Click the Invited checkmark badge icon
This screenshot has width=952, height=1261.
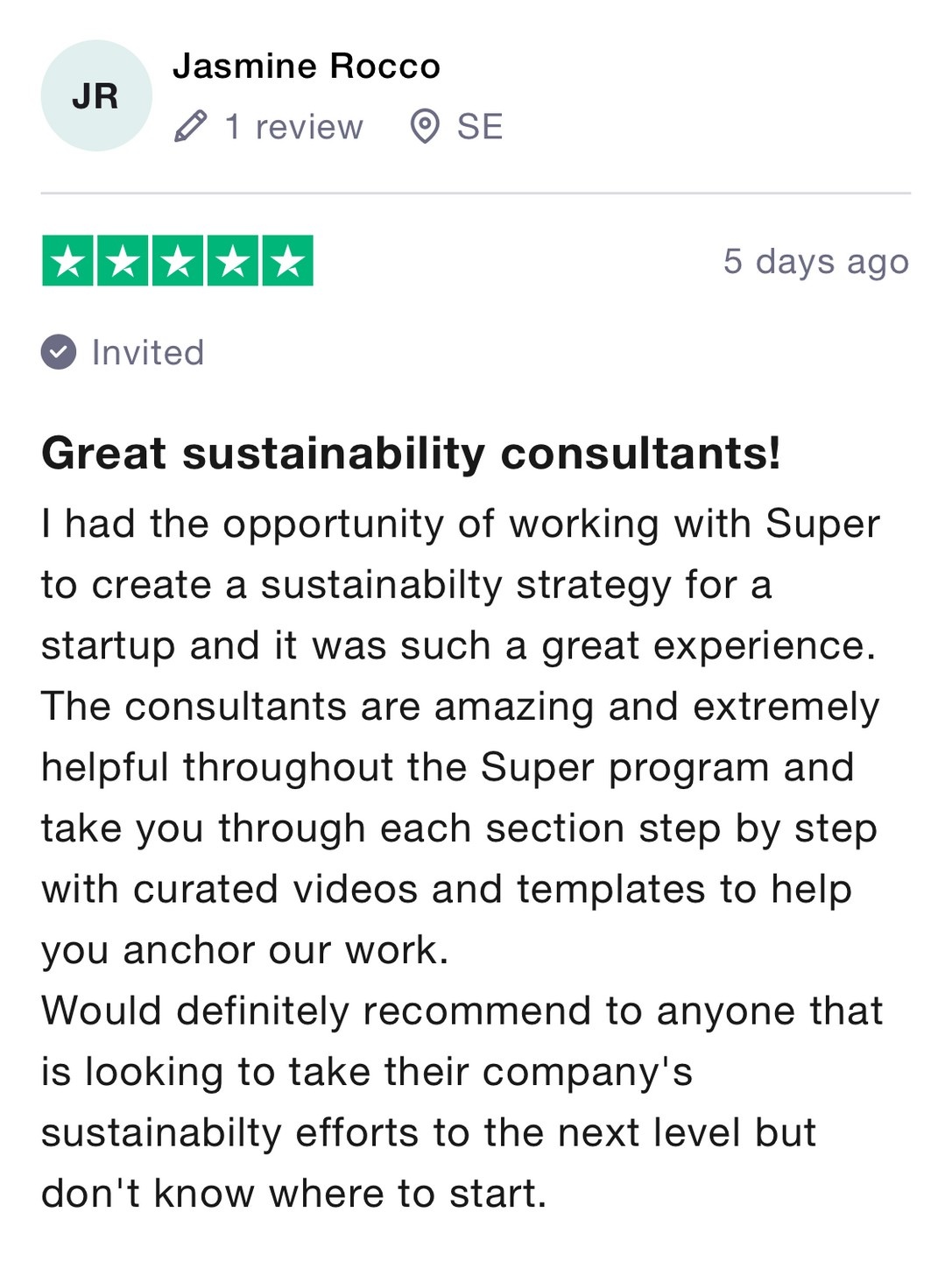point(59,352)
